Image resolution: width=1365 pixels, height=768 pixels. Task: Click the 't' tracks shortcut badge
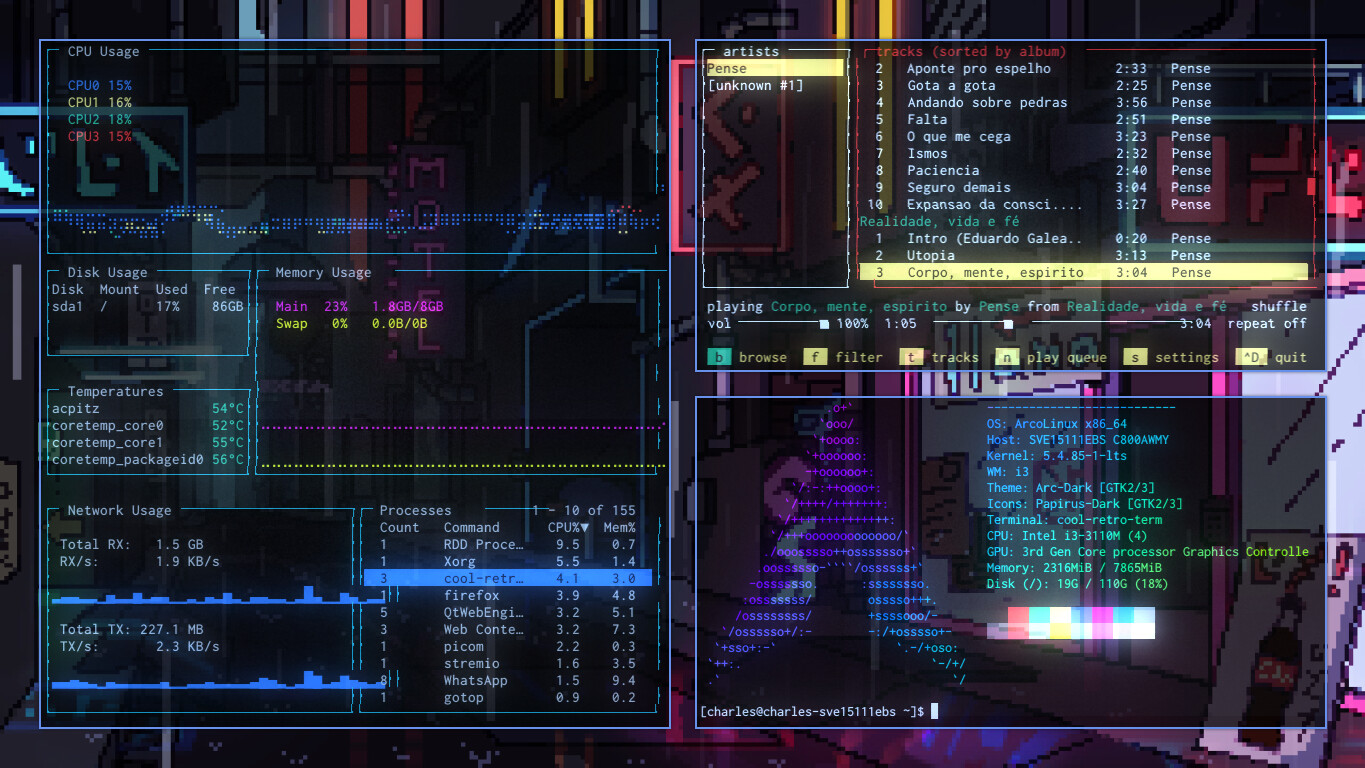911,357
